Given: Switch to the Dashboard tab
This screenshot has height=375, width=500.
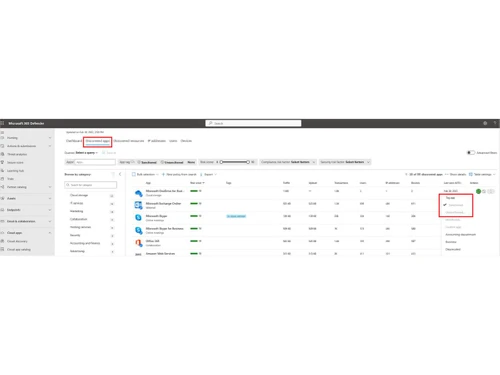Looking at the screenshot, I should (74, 141).
